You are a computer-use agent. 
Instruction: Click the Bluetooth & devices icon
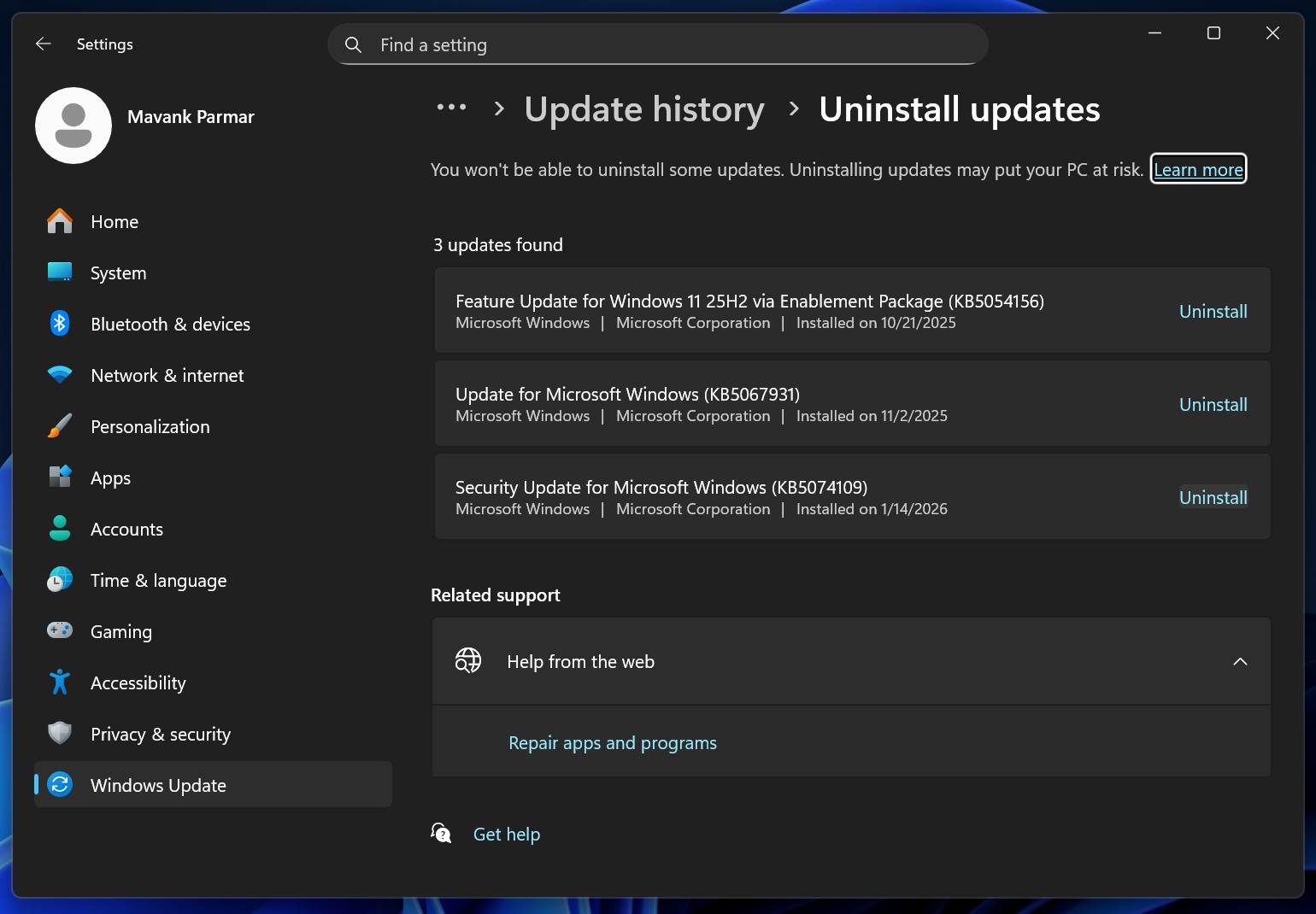59,324
